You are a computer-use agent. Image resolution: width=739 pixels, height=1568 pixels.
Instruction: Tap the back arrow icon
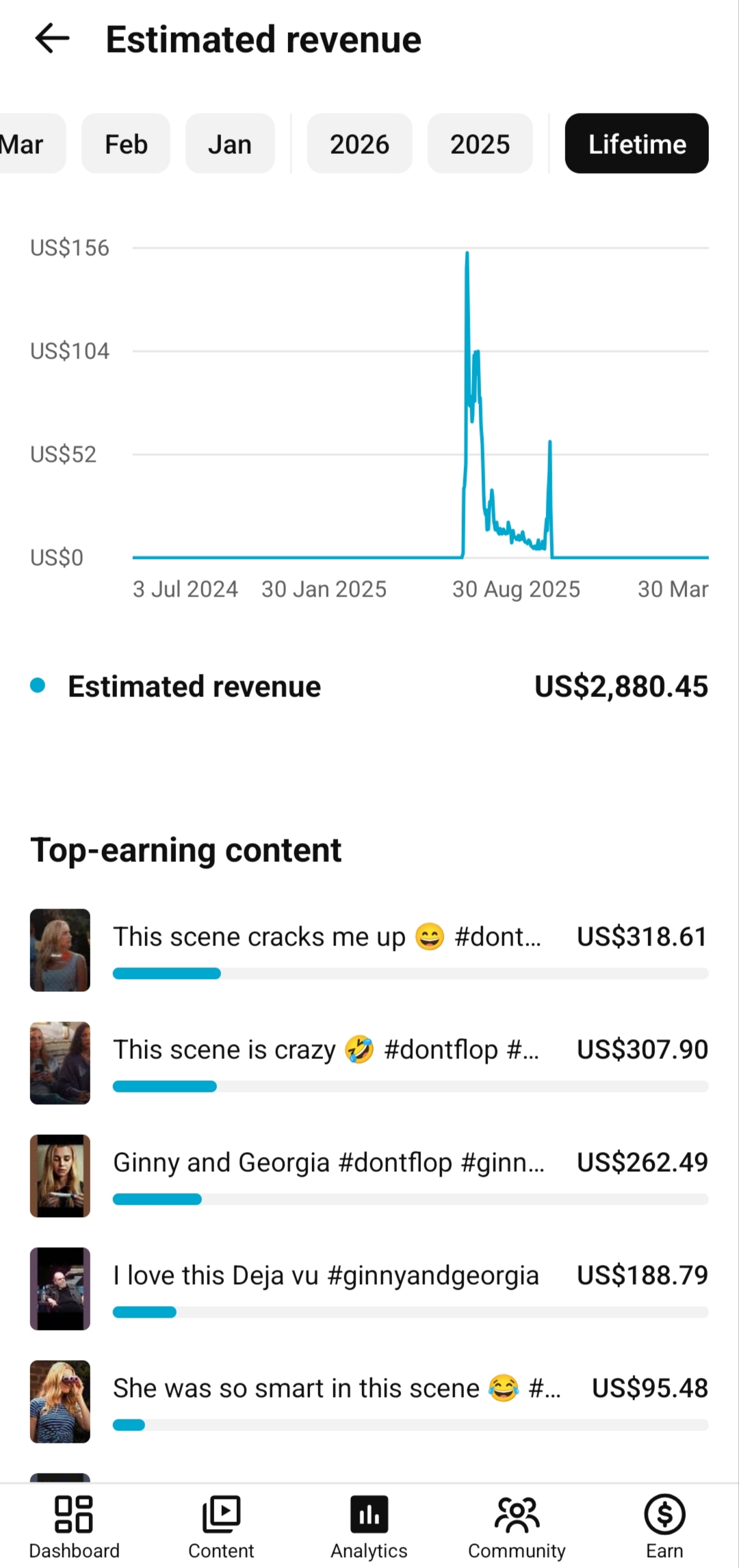[x=53, y=38]
